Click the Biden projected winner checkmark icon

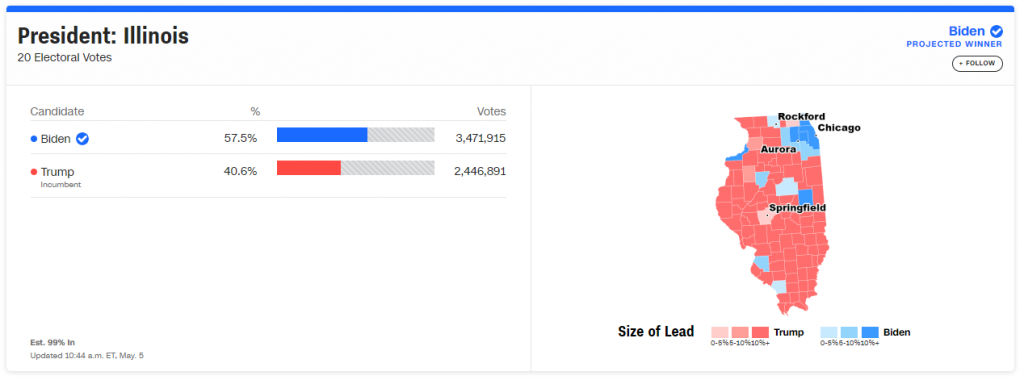click(996, 31)
